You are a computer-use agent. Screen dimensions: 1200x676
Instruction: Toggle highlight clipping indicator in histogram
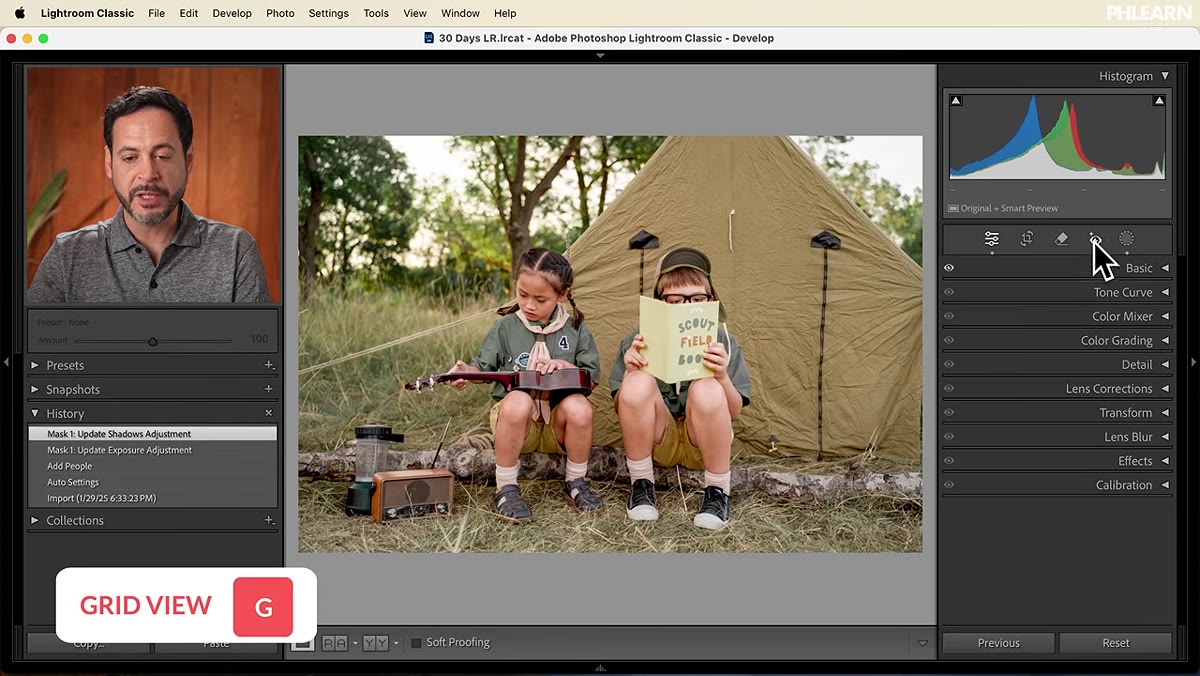click(1159, 101)
